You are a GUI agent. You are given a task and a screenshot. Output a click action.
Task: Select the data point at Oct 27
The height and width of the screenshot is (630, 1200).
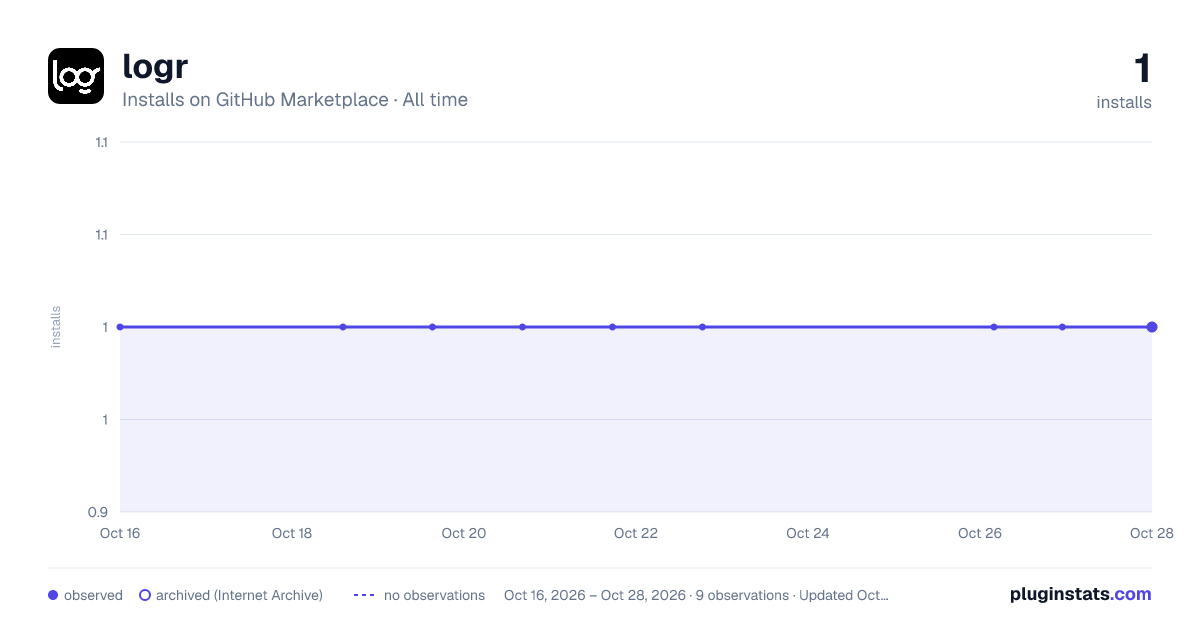pyautogui.click(x=1062, y=327)
